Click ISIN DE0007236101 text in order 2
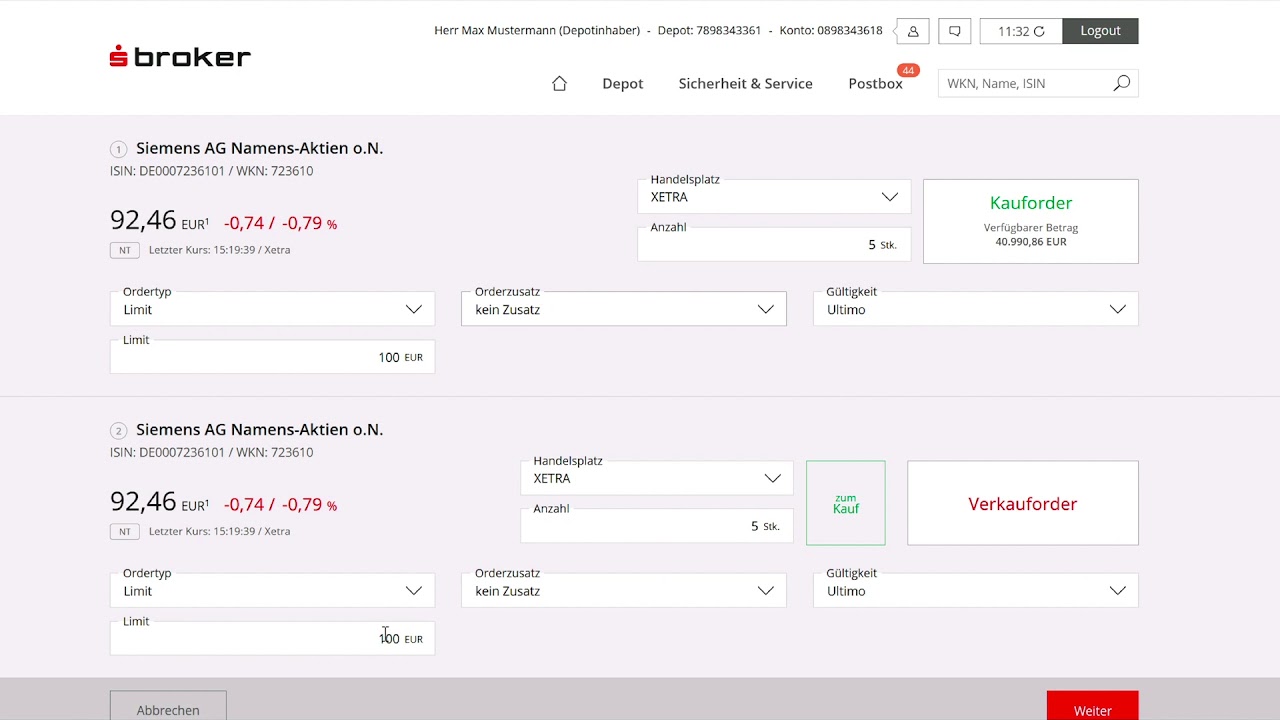The image size is (1280, 720). click(167, 453)
